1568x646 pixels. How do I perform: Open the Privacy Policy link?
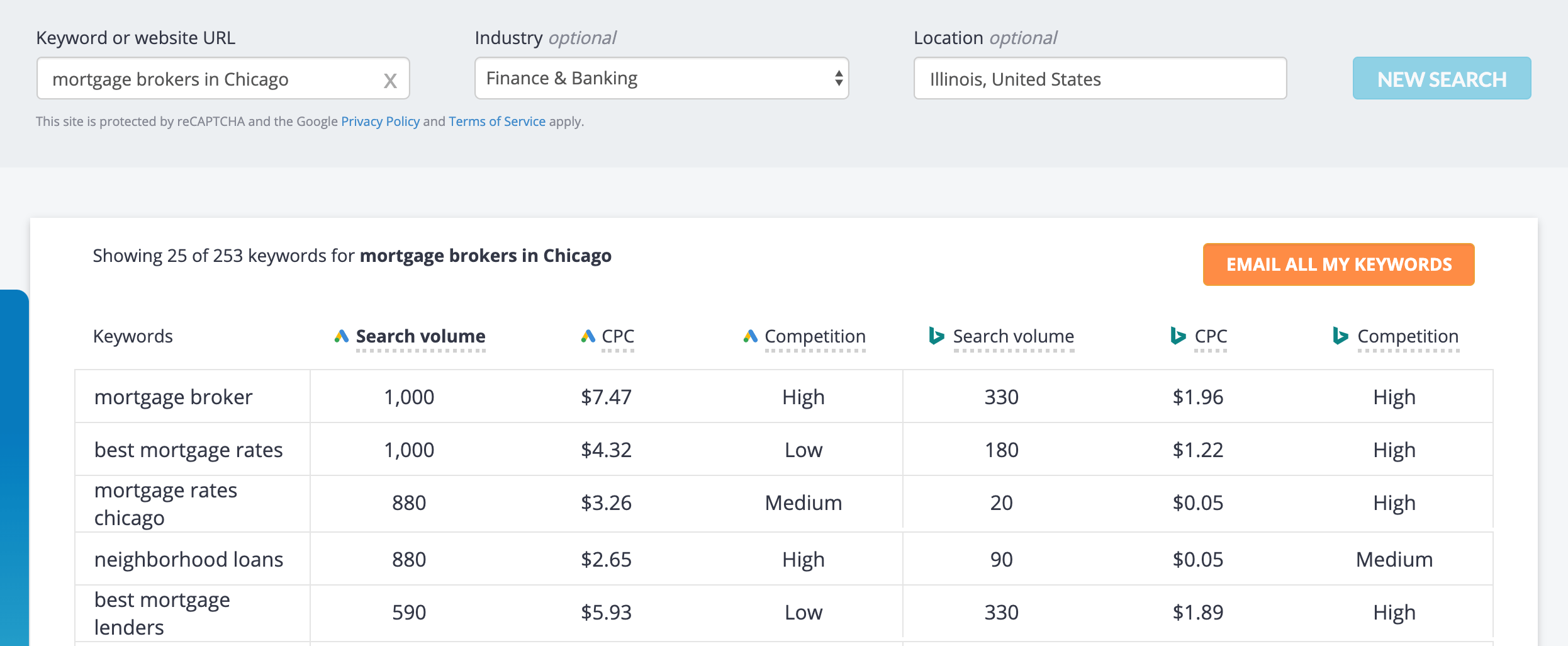click(x=380, y=122)
